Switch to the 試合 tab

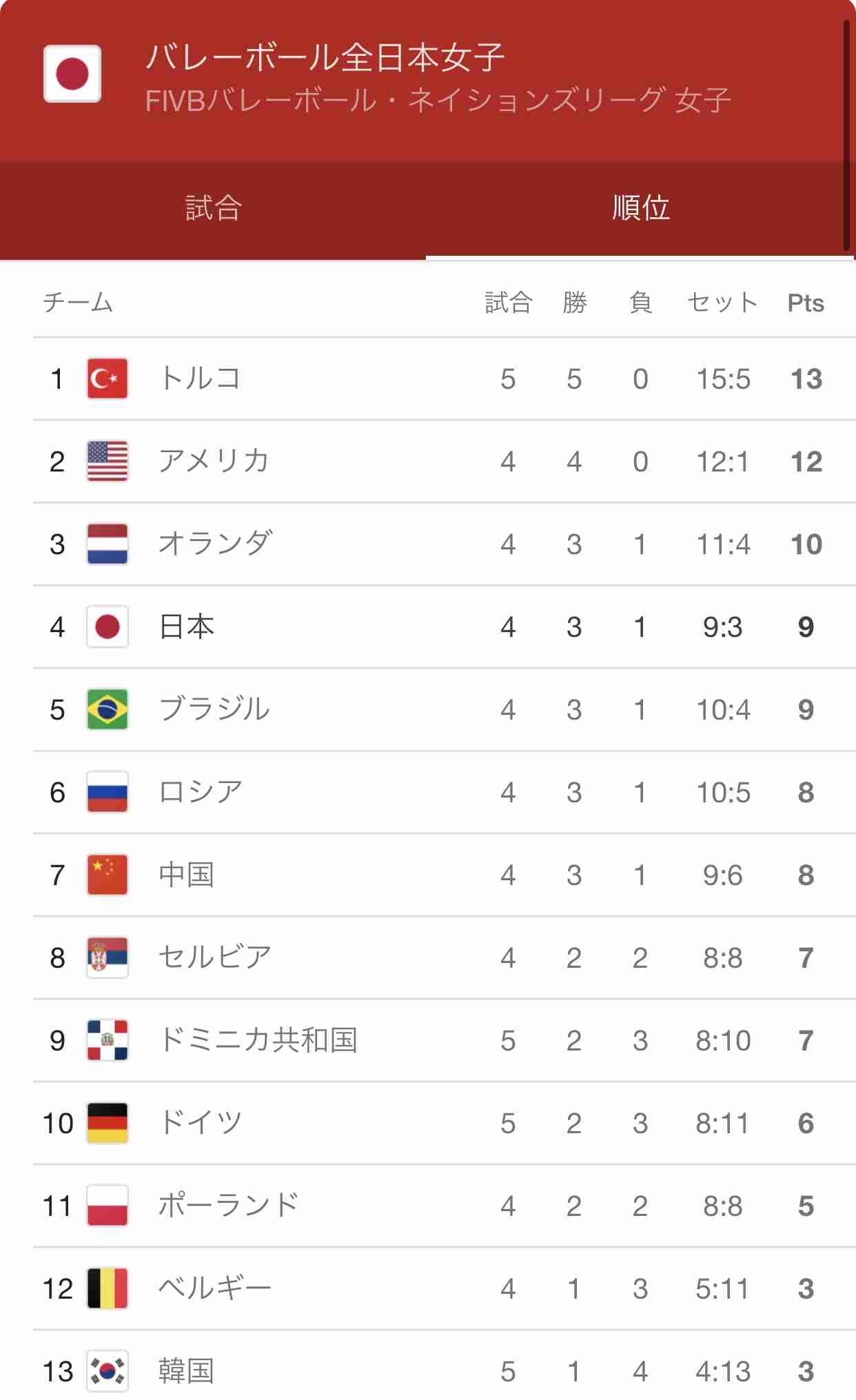pos(214,208)
